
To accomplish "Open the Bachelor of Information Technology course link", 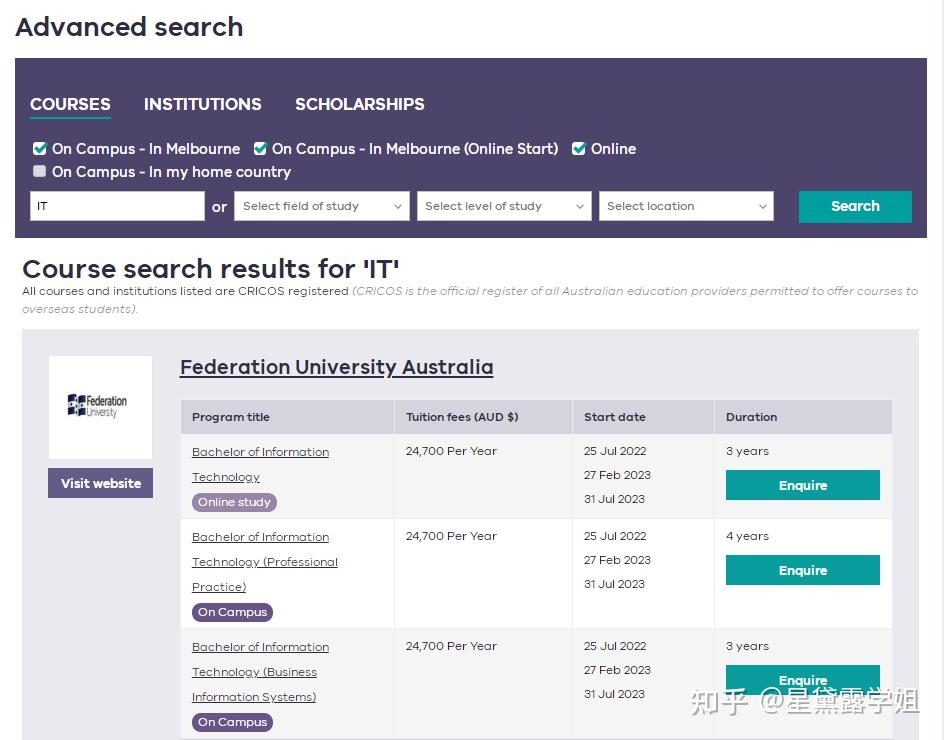I will point(260,463).
